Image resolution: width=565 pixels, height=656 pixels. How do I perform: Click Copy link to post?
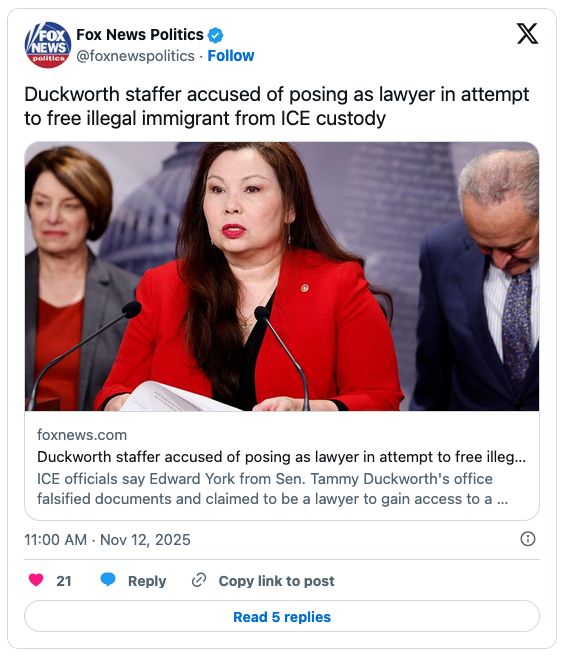click(276, 581)
